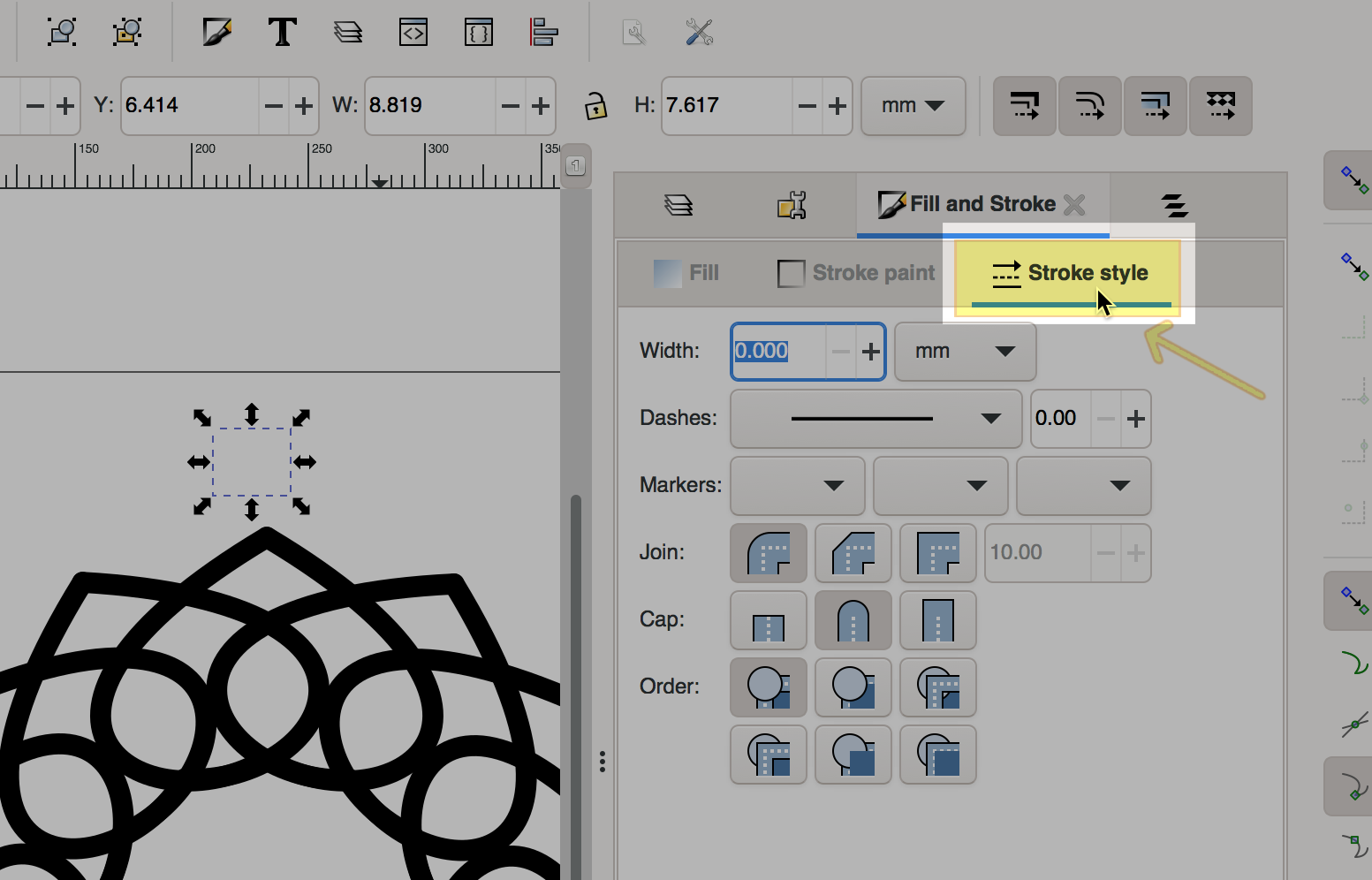Click the H height input field
The width and height of the screenshot is (1372, 880).
726,106
